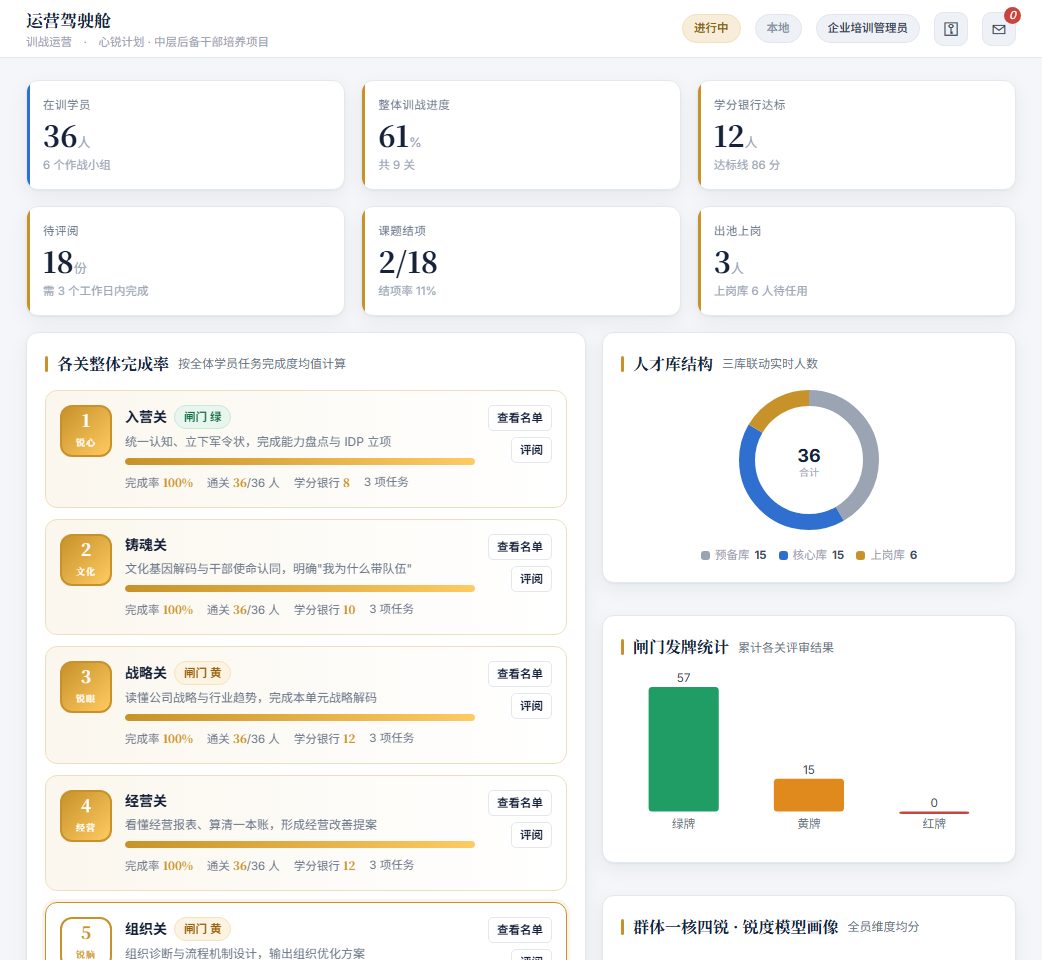Screen dimensions: 1042x960
Task: Click the 战略关 completion progress bar
Action: click(300, 718)
